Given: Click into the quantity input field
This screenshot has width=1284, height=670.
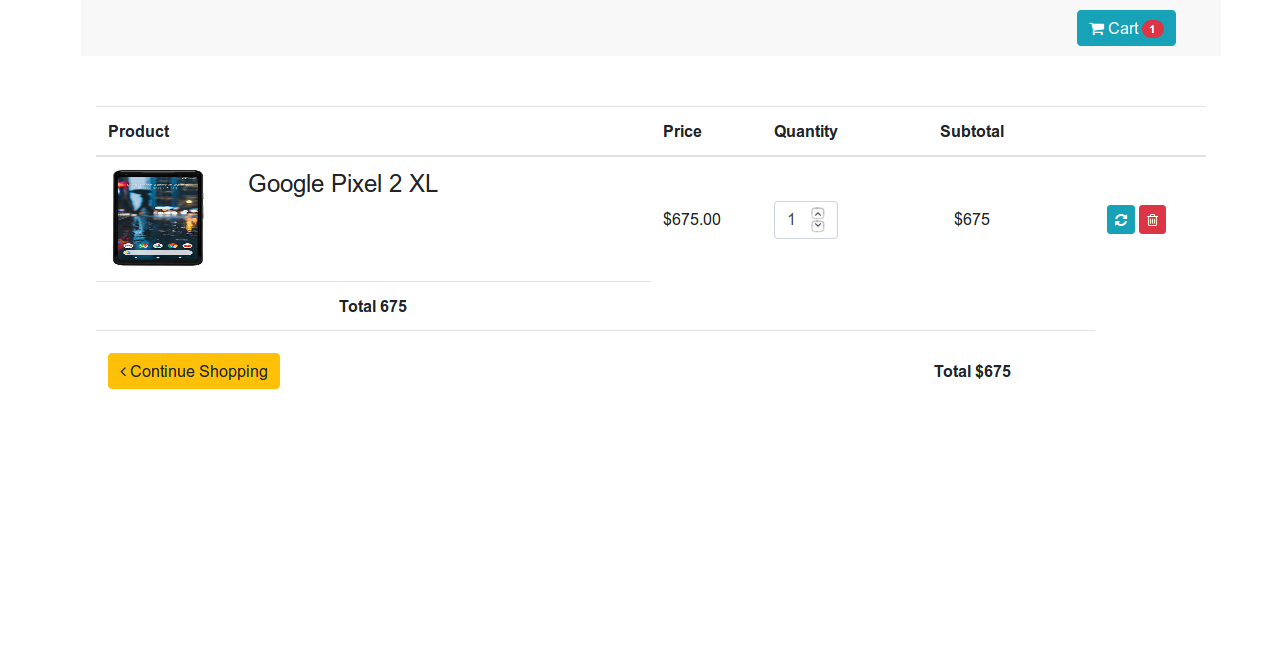Looking at the screenshot, I should coord(791,220).
